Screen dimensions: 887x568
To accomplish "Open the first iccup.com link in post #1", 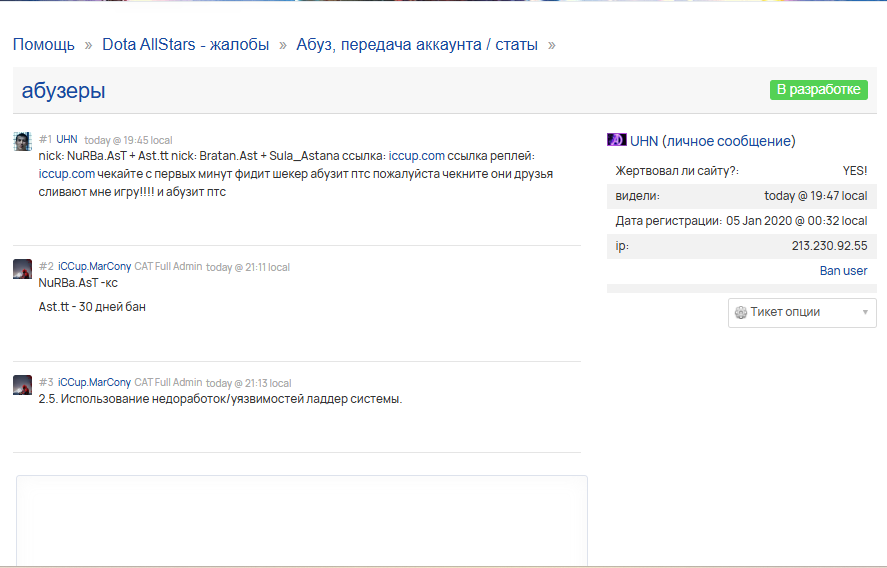I will [x=417, y=156].
